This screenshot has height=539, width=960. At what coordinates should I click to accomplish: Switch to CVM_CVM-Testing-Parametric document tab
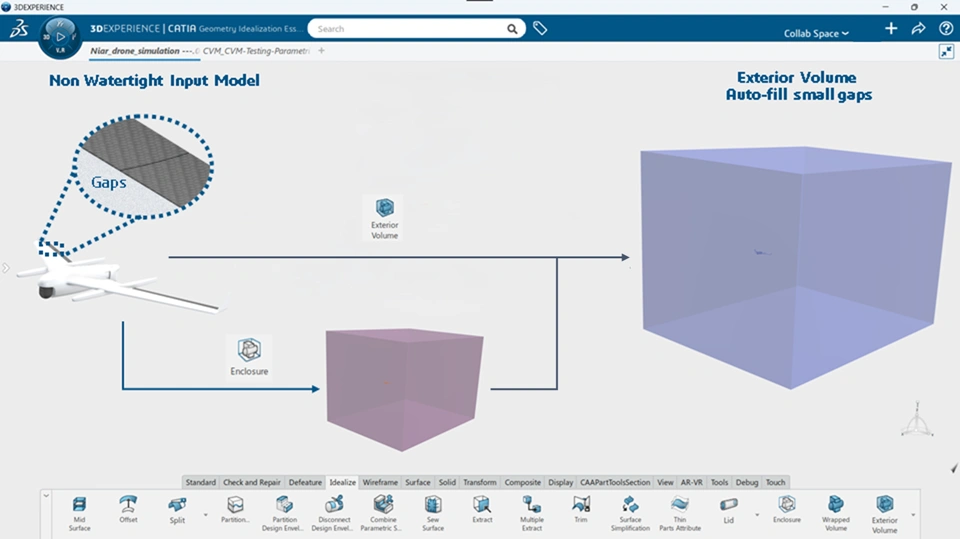[257, 50]
